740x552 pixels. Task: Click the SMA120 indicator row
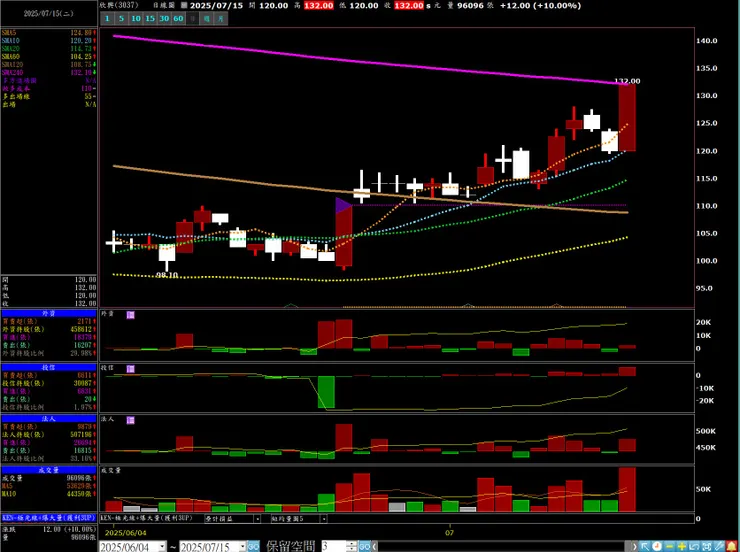point(49,65)
